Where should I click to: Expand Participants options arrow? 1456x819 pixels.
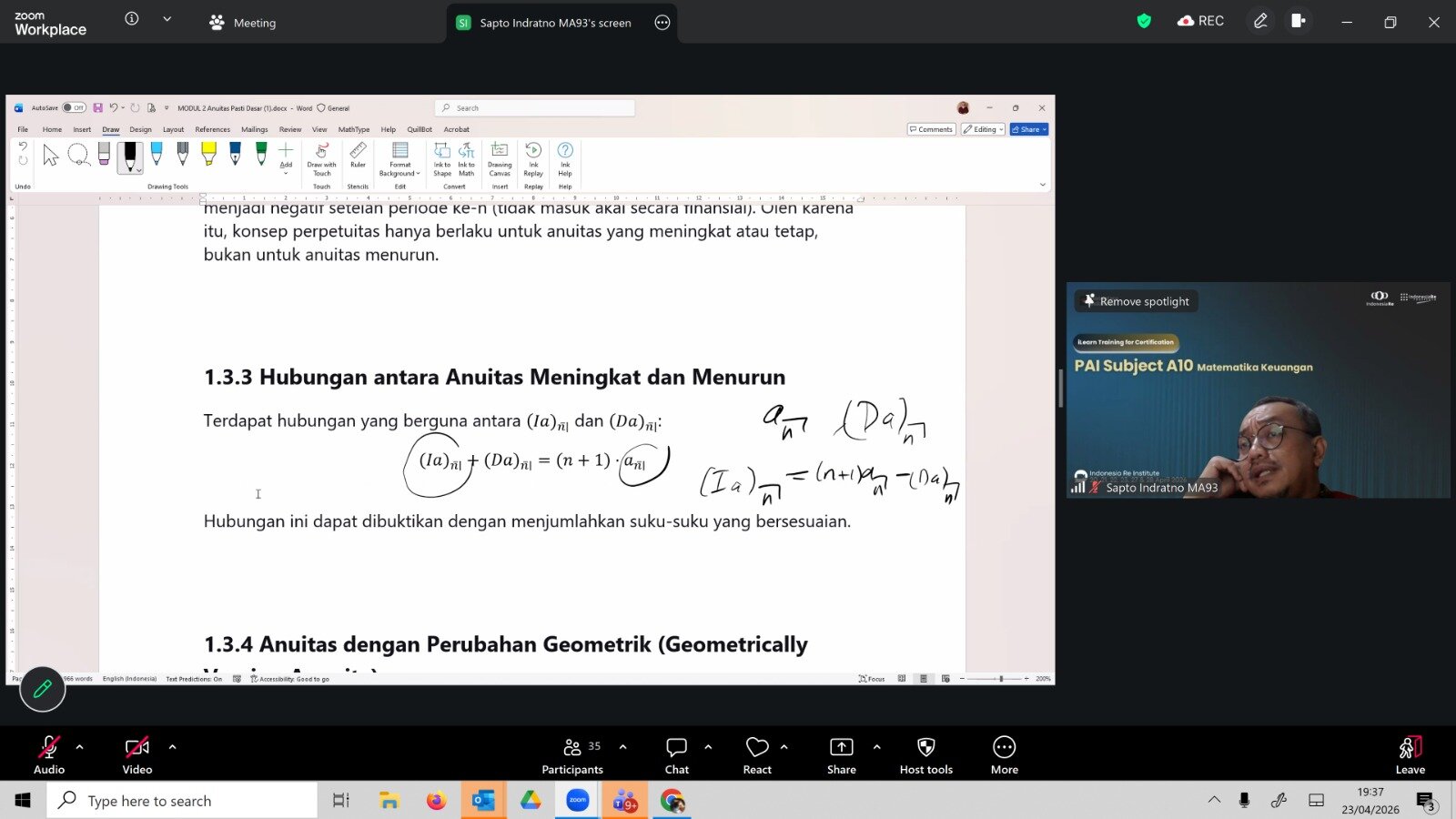pos(622,747)
